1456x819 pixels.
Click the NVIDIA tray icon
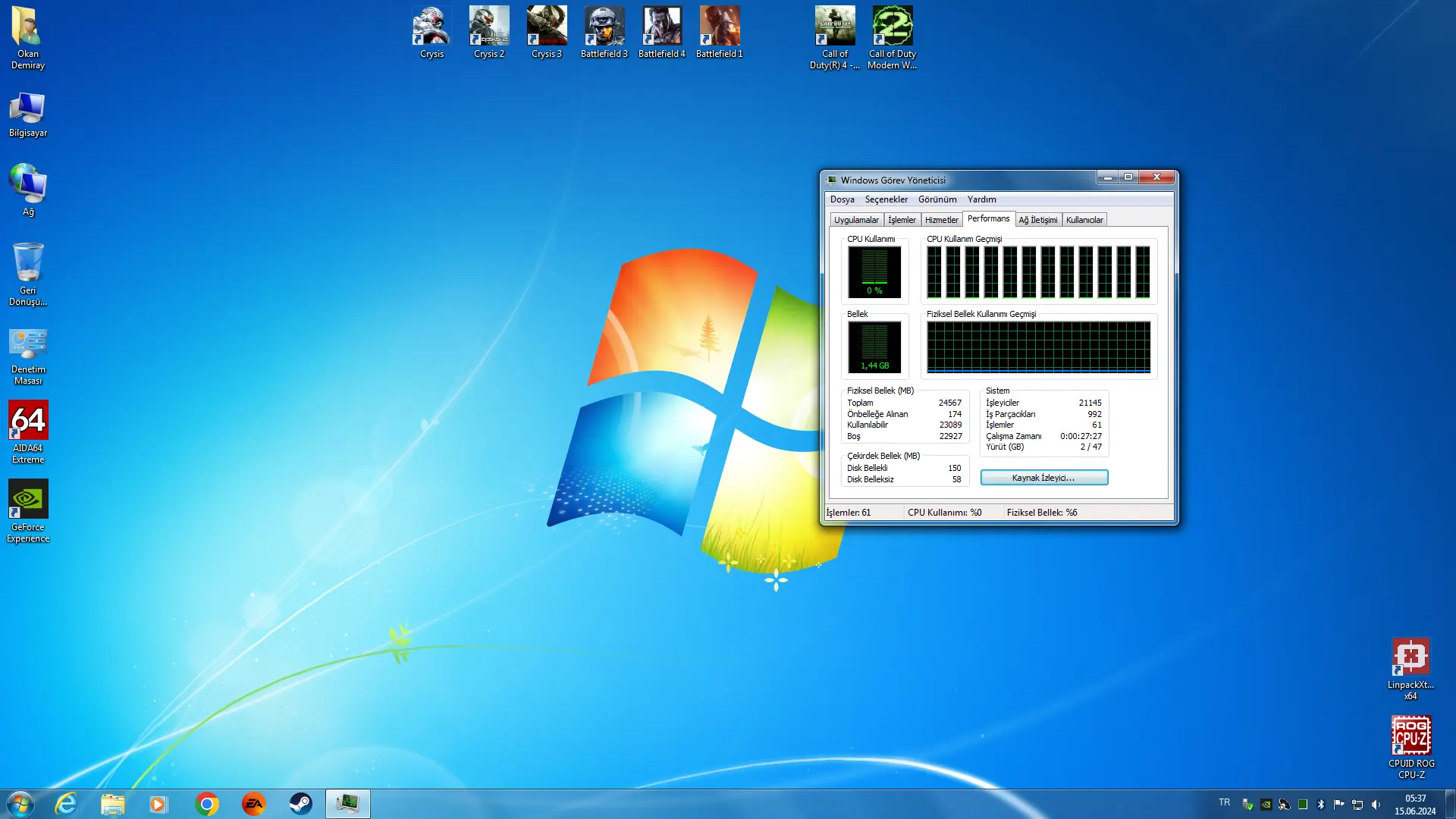[1266, 805]
